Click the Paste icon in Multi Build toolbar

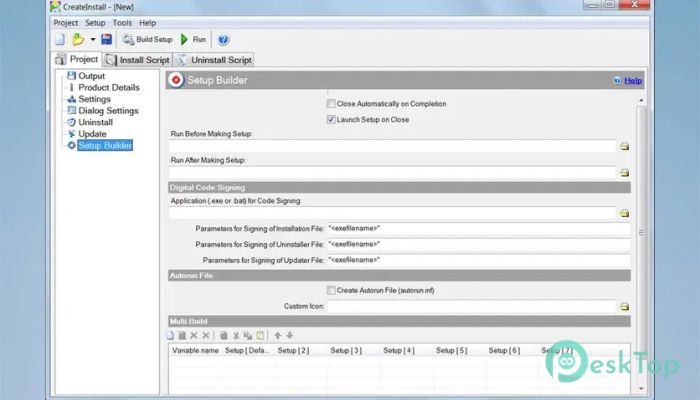coord(260,335)
